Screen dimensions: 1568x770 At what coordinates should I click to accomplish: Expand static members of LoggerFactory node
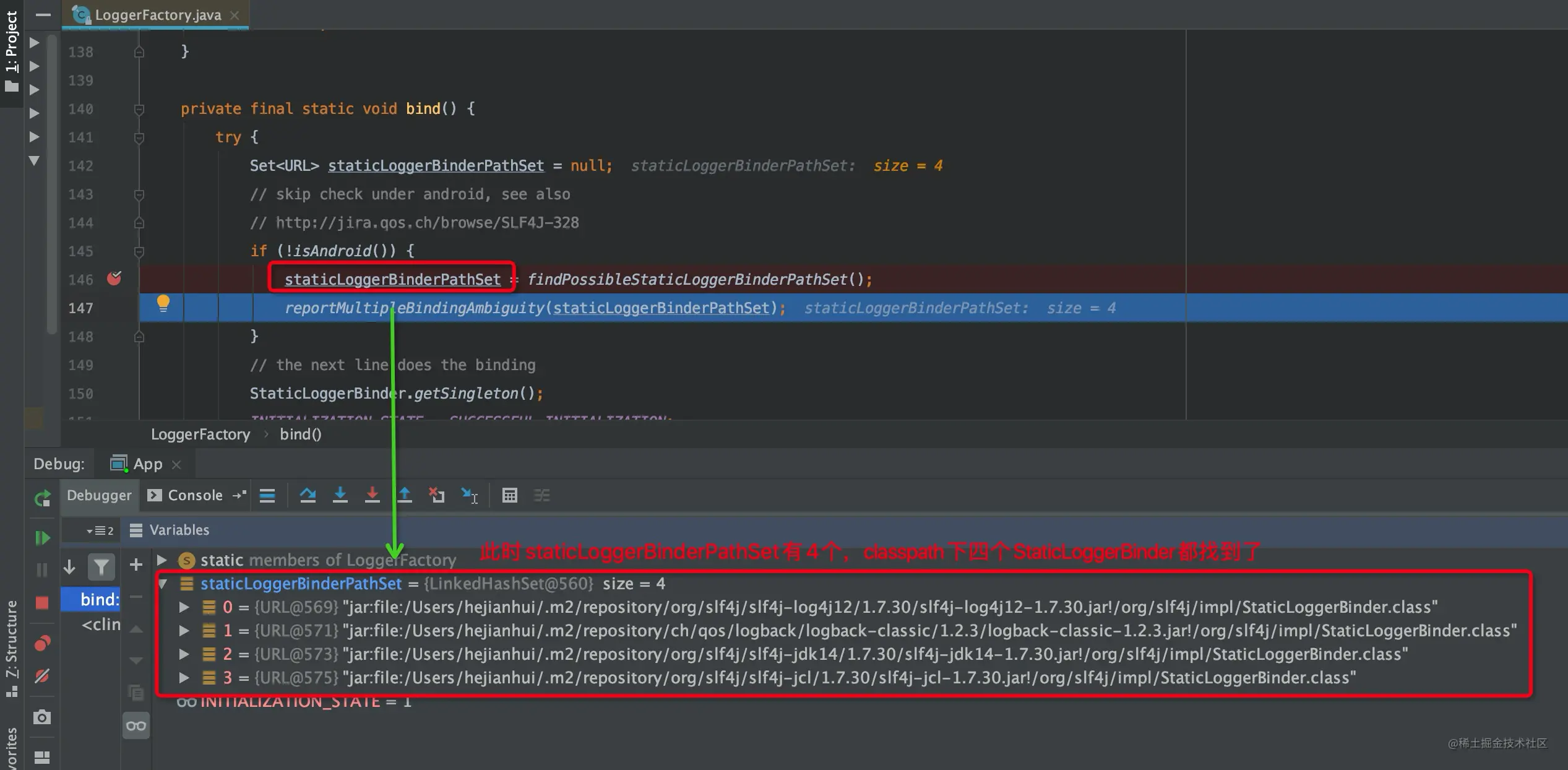tap(162, 560)
